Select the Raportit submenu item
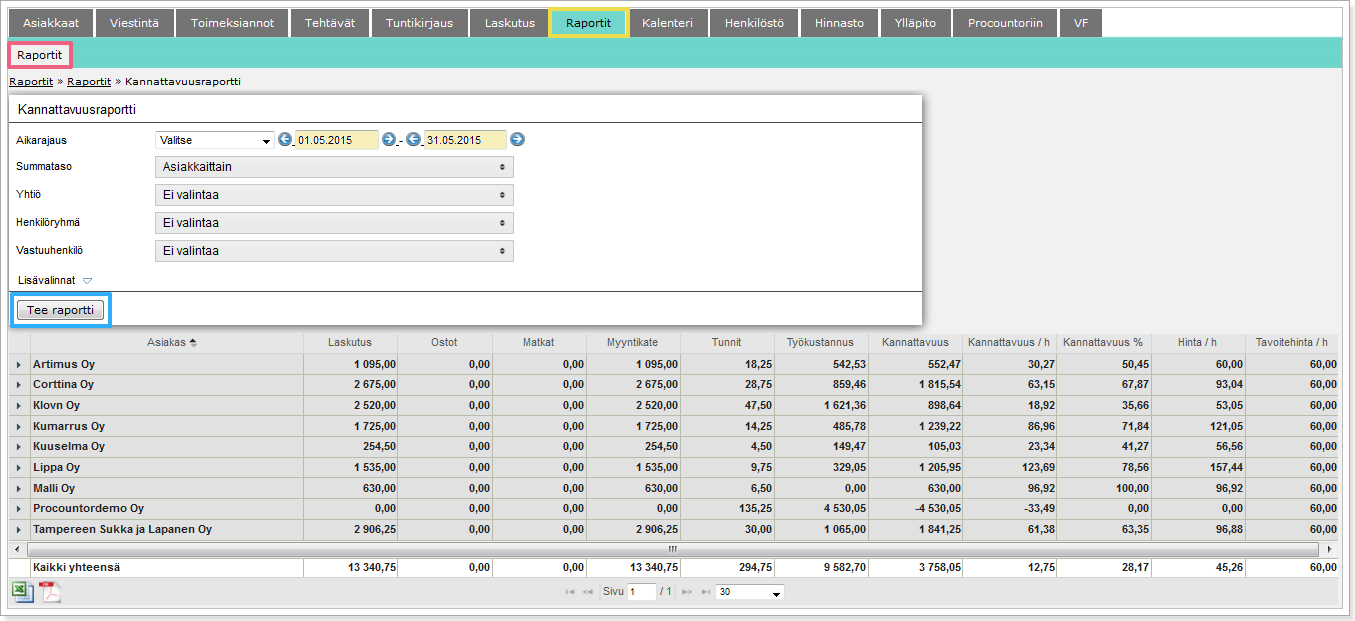The image size is (1355, 621). click(x=40, y=54)
